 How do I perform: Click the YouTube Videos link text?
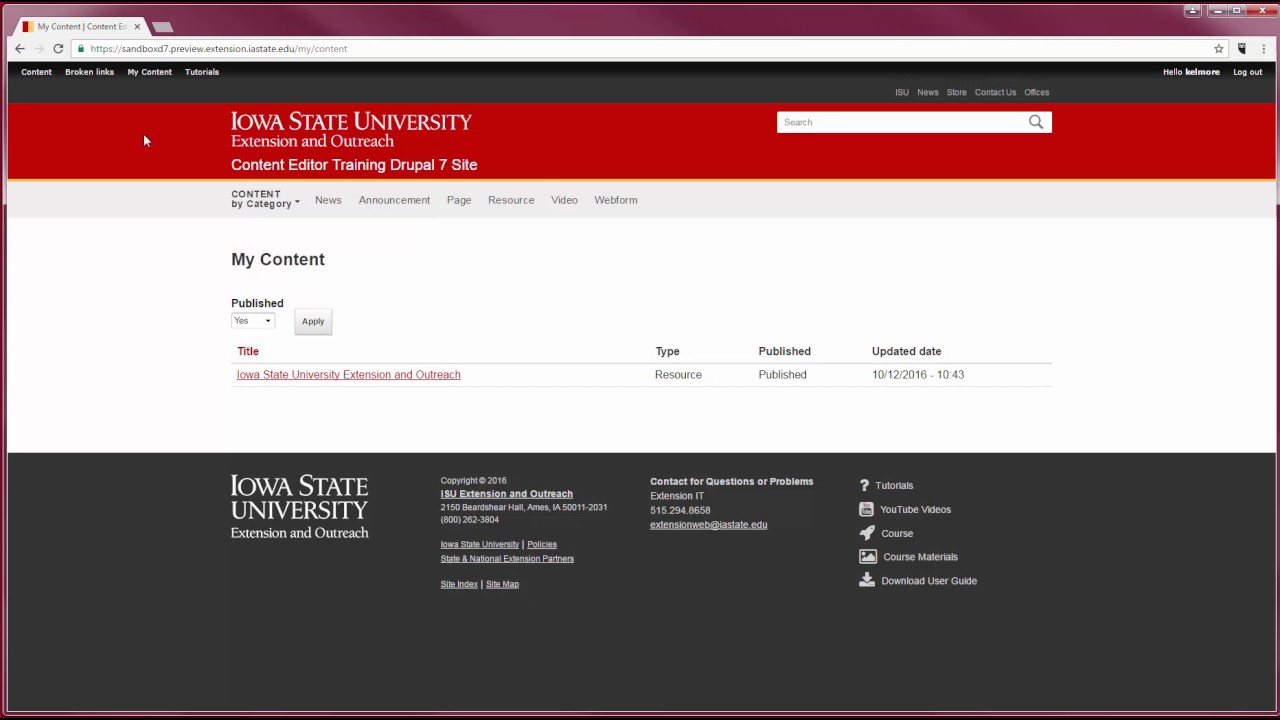(915, 510)
